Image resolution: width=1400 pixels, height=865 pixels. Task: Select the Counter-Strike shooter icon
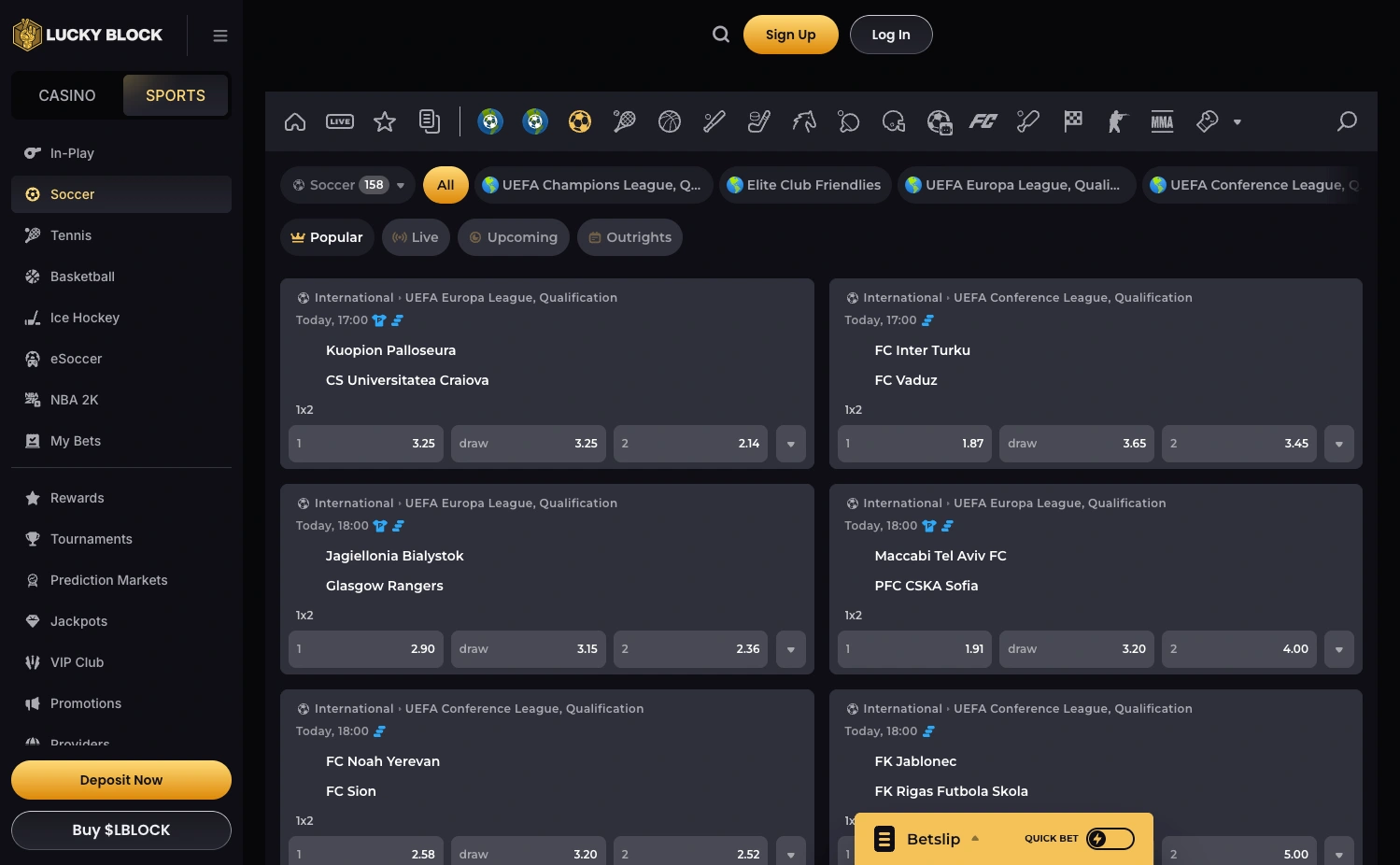(1118, 121)
